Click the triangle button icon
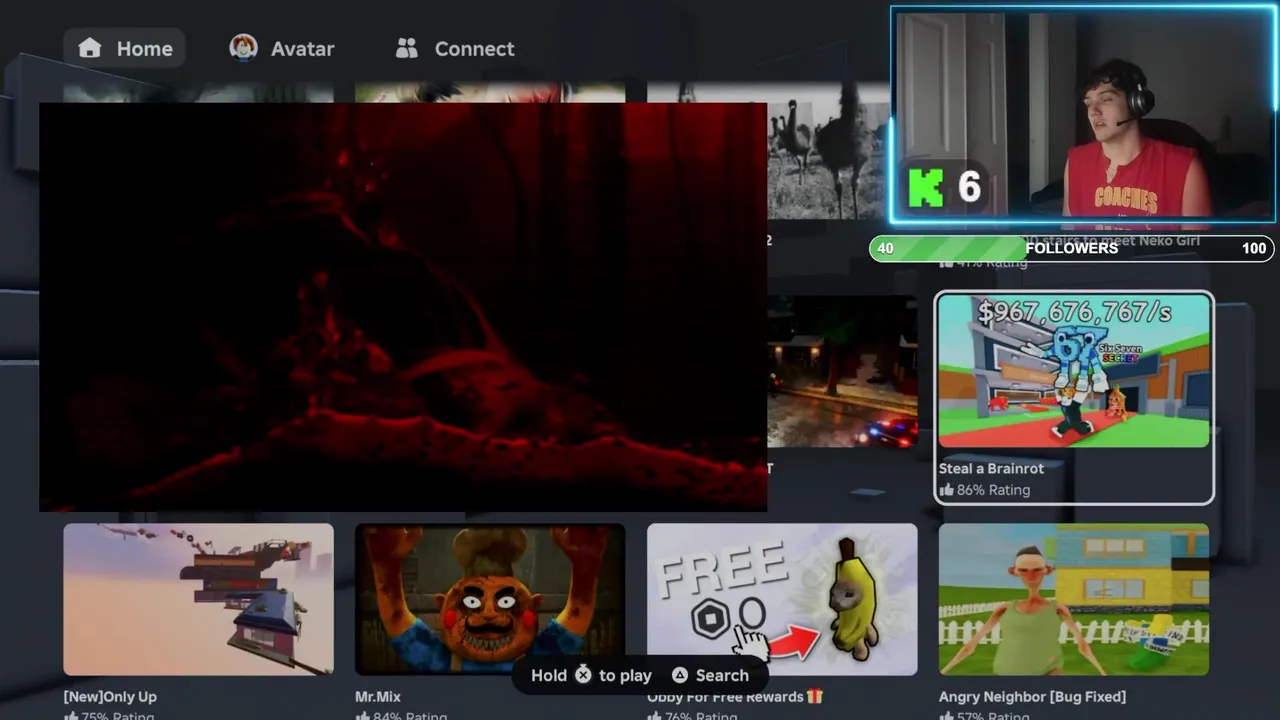 [x=680, y=675]
